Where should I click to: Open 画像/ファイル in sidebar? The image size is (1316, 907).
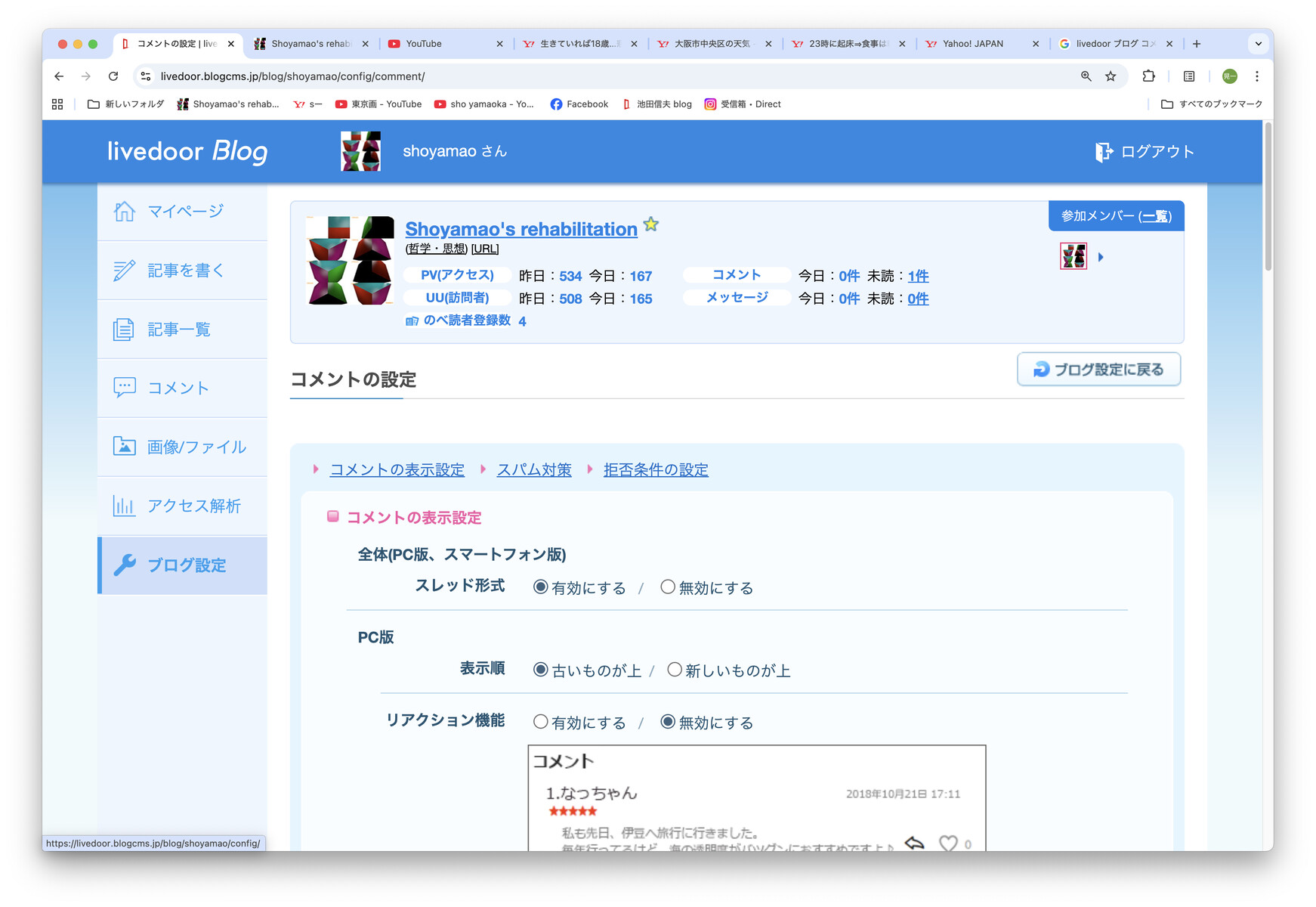point(182,447)
